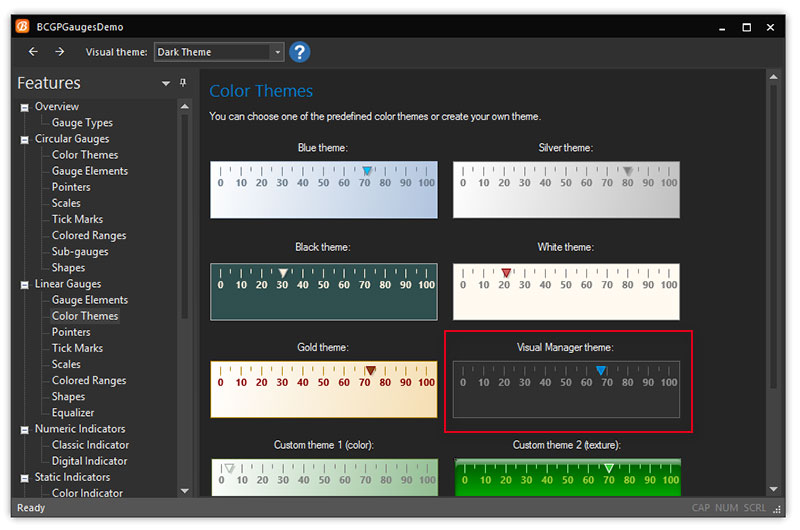This screenshot has height=530, width=800.
Task: Select Equalizer in the Features tree
Action: pos(73,413)
